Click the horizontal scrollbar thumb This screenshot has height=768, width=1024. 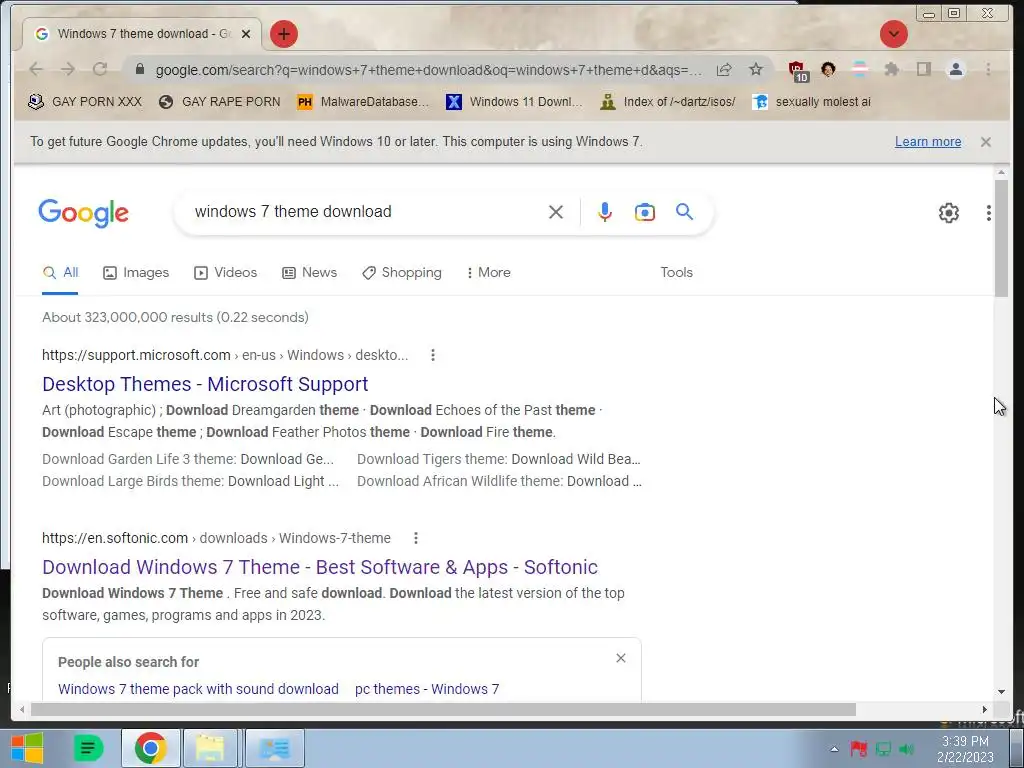tap(443, 709)
